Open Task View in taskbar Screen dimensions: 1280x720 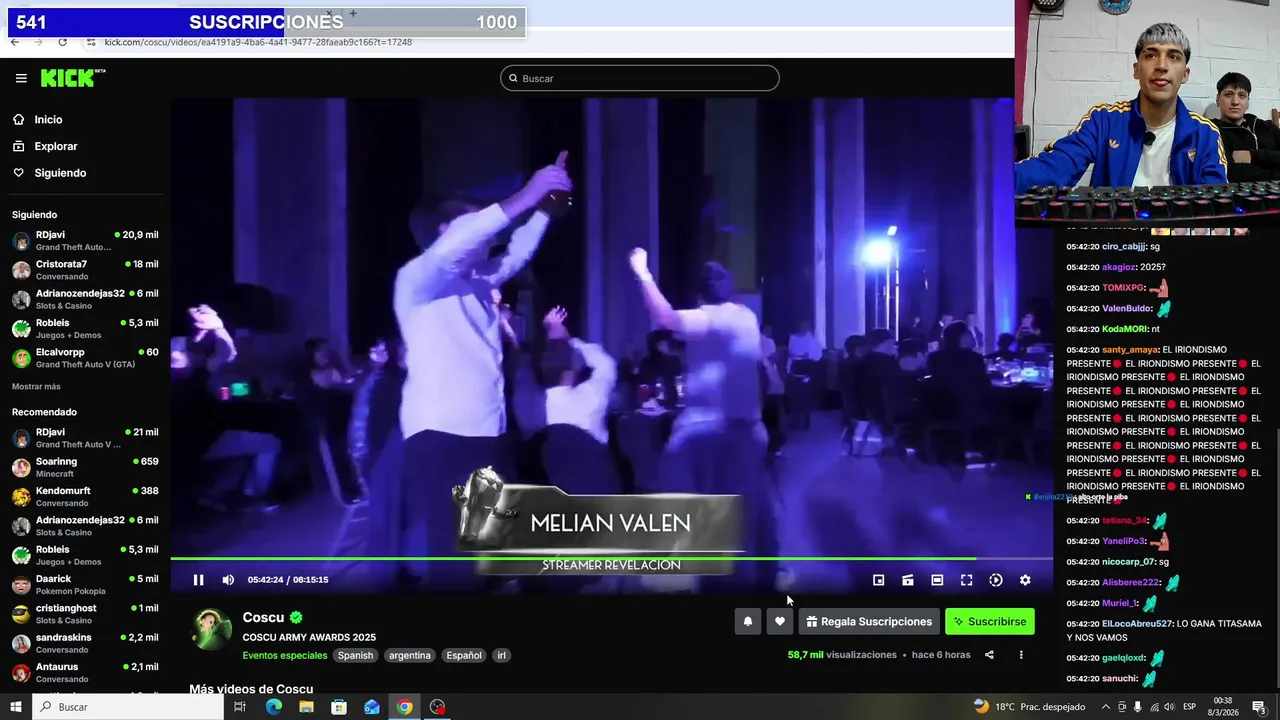click(x=240, y=707)
